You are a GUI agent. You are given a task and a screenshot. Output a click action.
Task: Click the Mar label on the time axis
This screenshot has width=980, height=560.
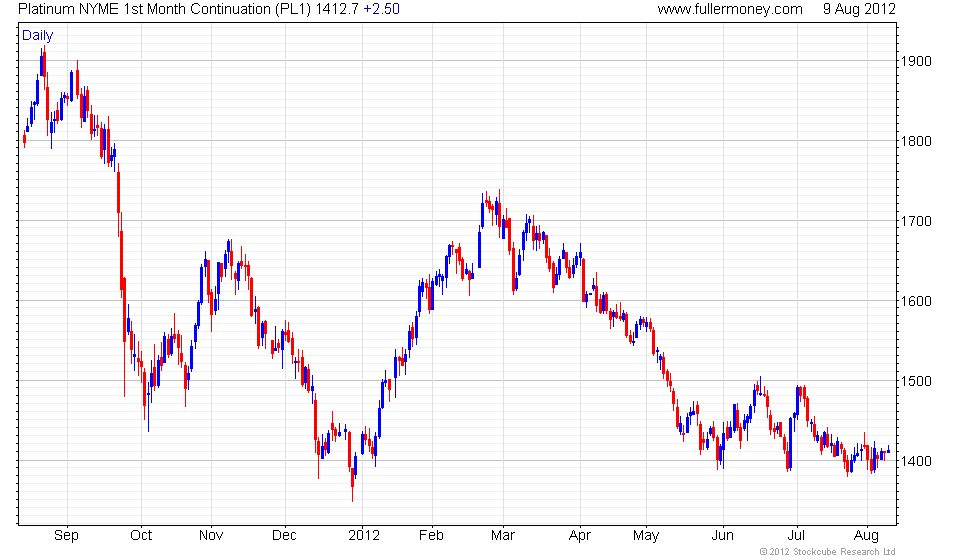(x=503, y=536)
